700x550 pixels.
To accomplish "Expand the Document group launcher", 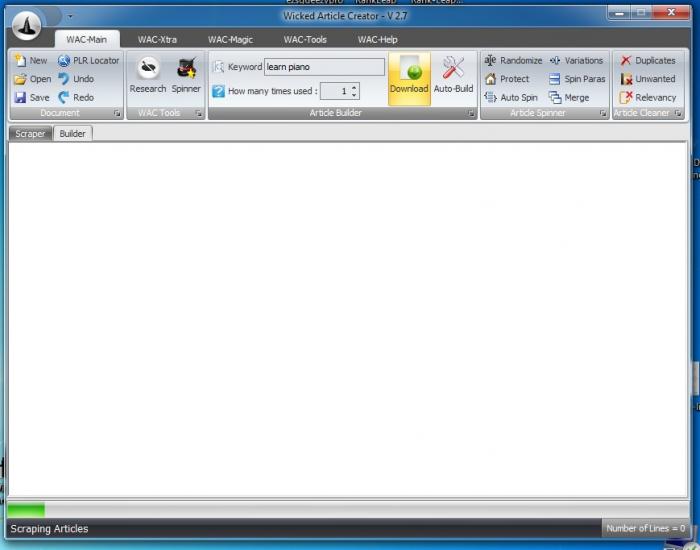I will click(x=117, y=113).
